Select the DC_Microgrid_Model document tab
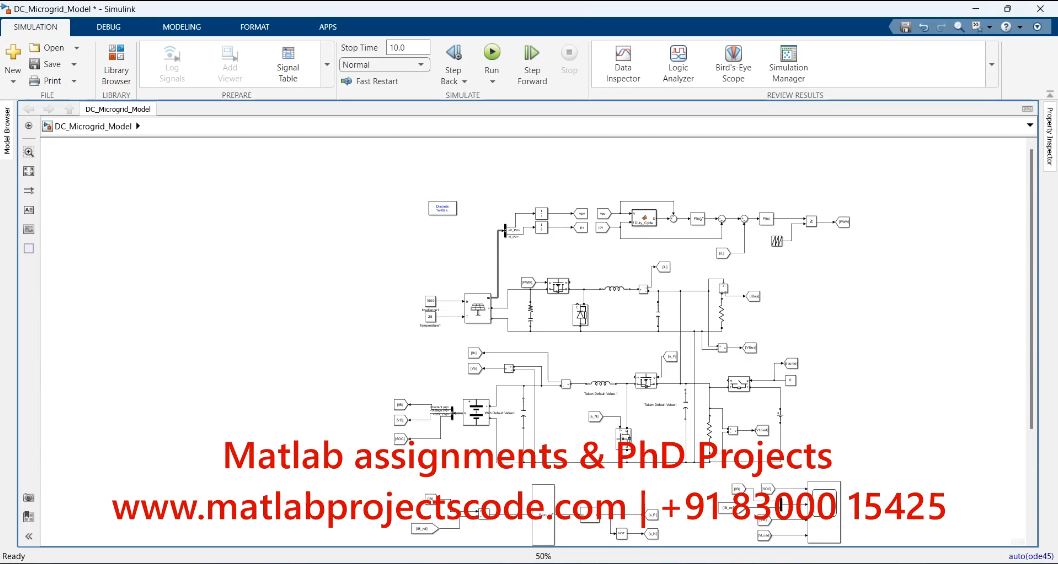The width and height of the screenshot is (1058, 564). (118, 109)
